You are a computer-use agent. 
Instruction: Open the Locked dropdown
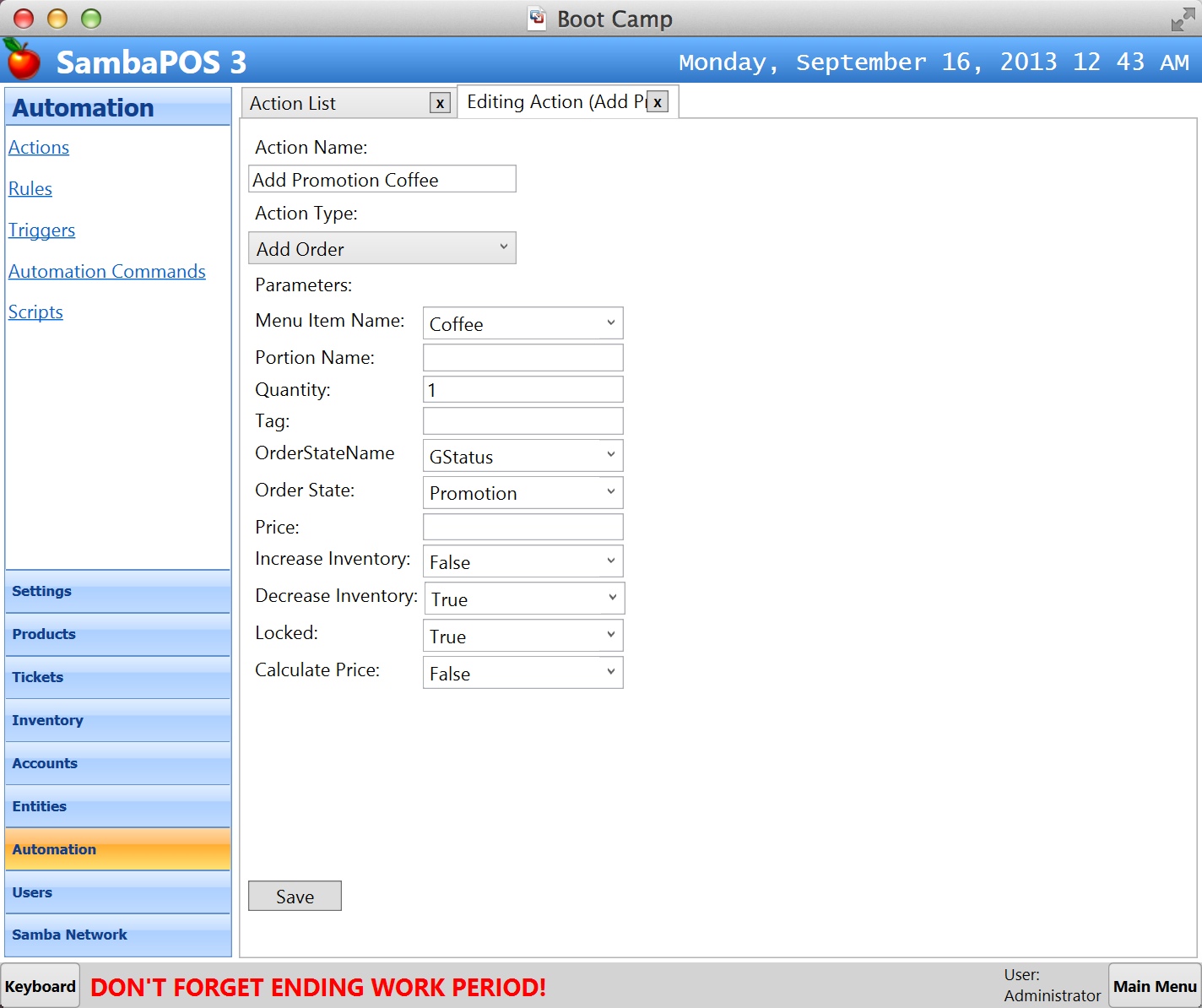click(522, 636)
